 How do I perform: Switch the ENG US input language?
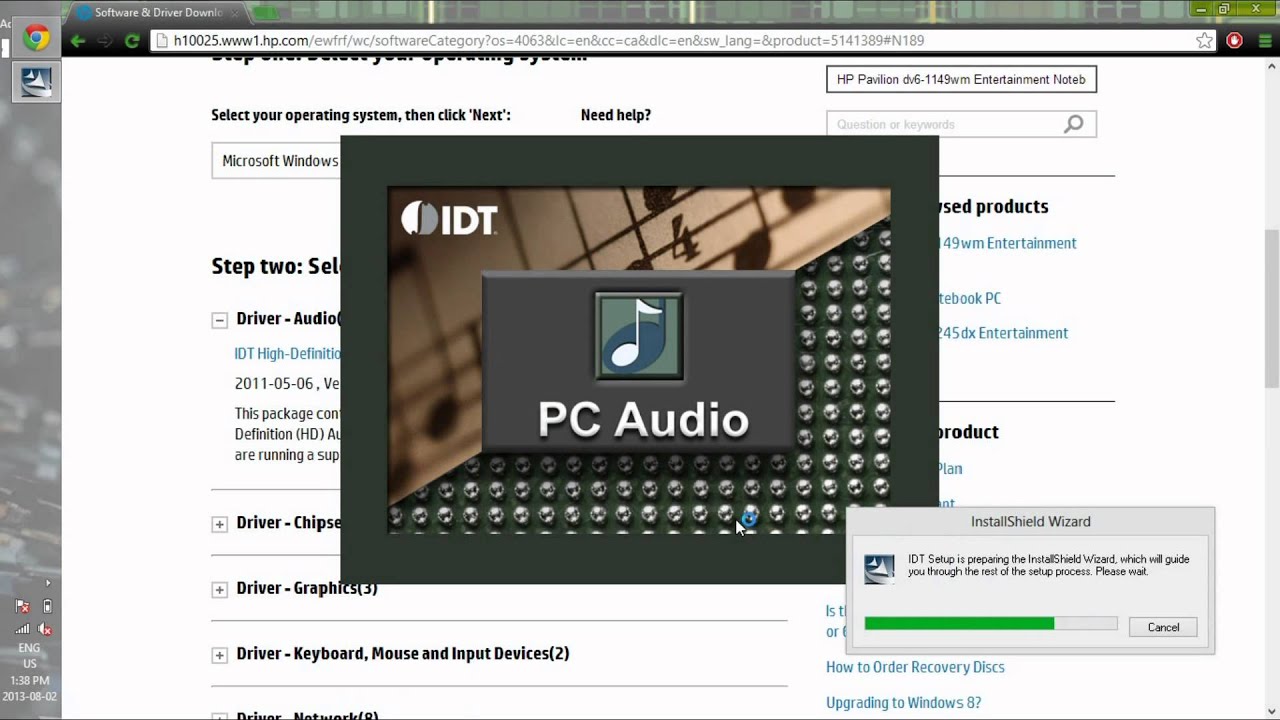coord(30,656)
